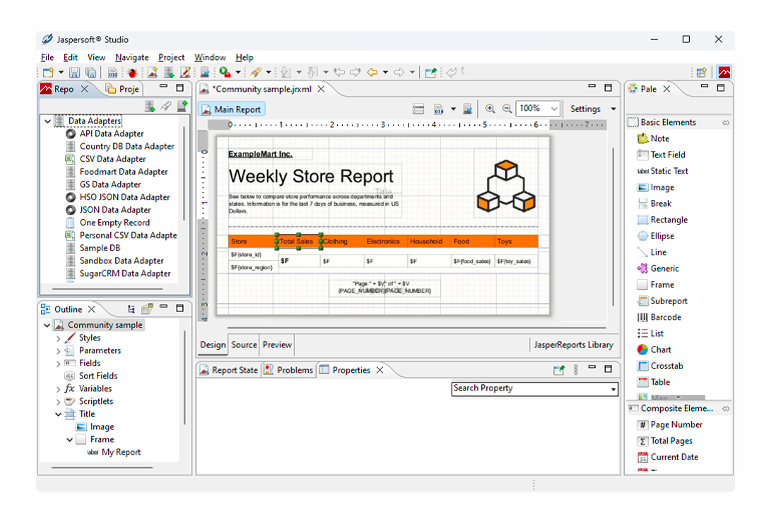This screenshot has height=529, width=771.
Task: Select the Text Field palette element
Action: click(x=667, y=155)
